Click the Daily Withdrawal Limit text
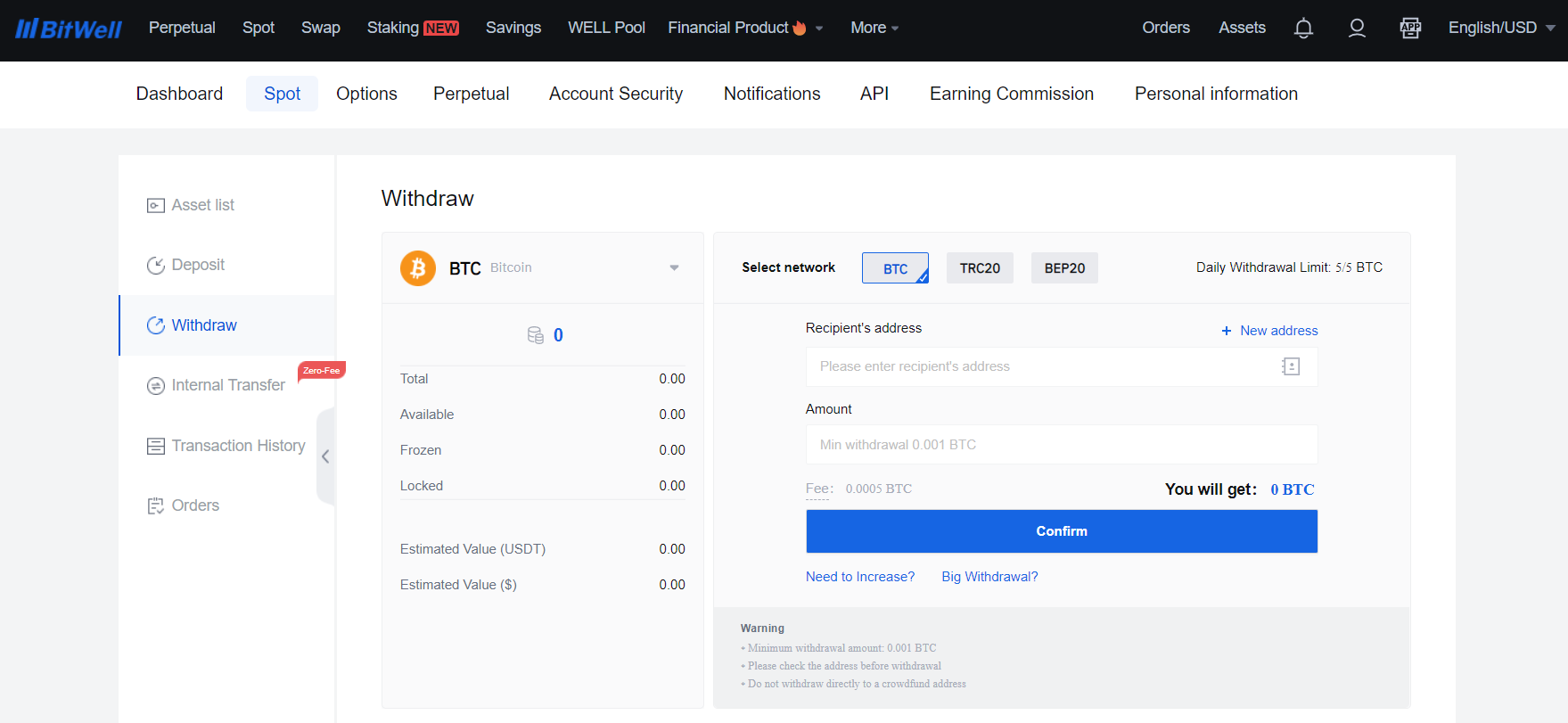 pyautogui.click(x=1289, y=267)
